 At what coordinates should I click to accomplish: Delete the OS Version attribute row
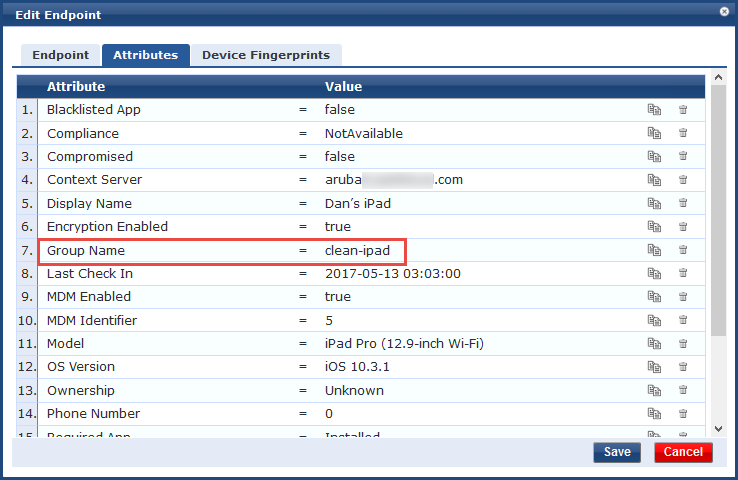tap(683, 367)
